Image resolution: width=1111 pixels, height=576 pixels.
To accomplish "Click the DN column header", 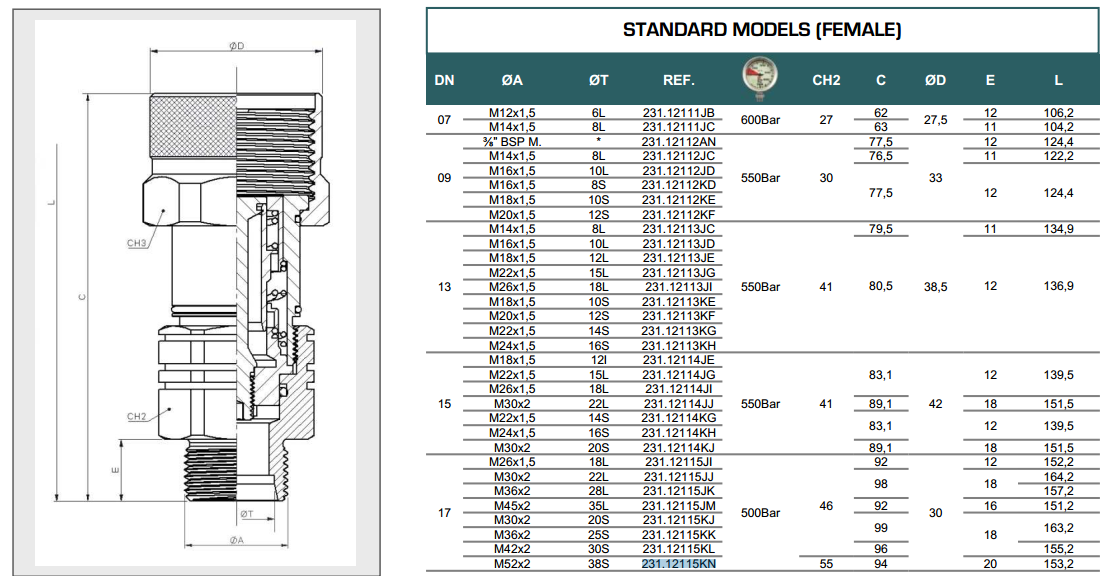I will 445,80.
